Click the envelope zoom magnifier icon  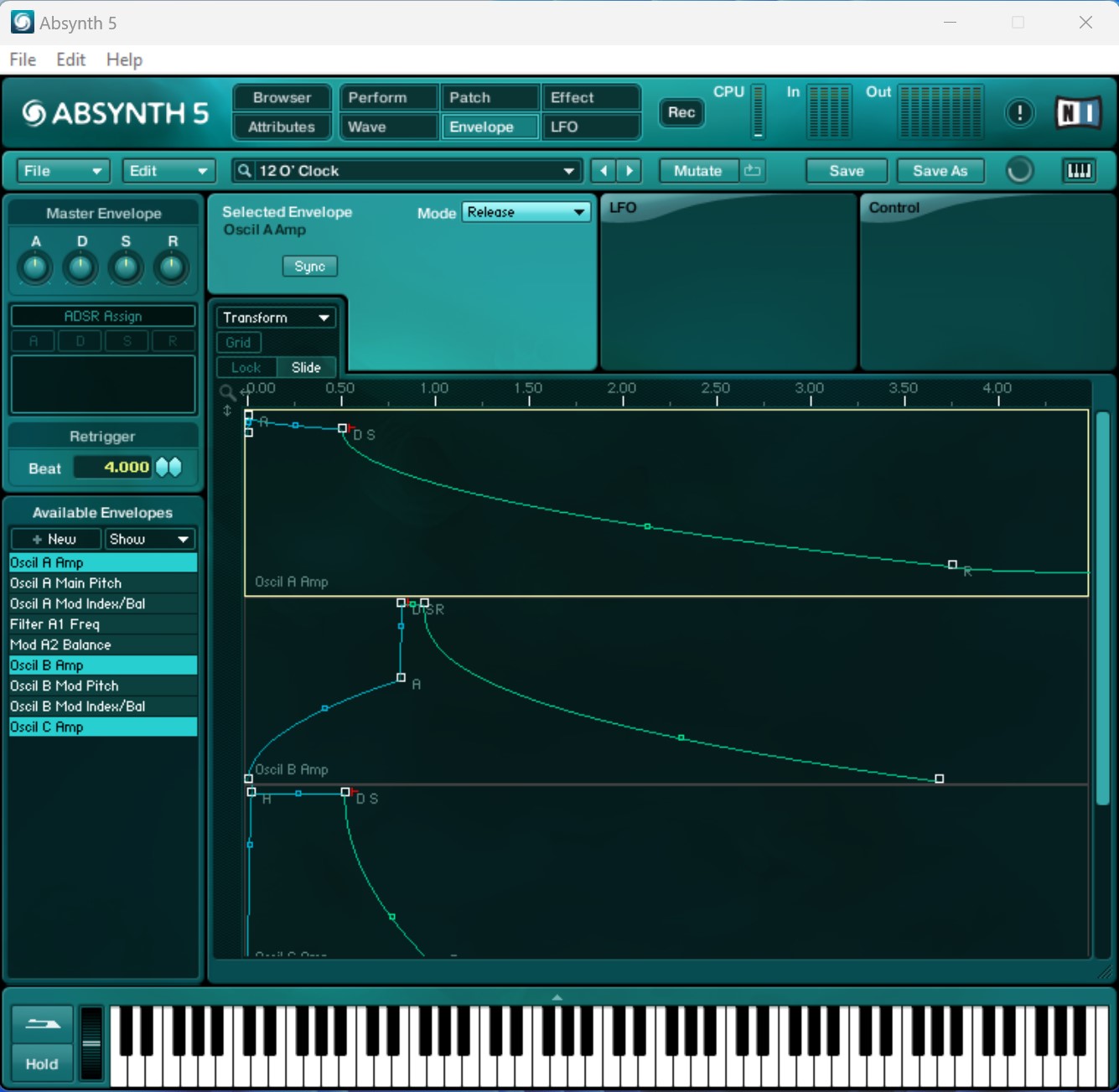[226, 391]
